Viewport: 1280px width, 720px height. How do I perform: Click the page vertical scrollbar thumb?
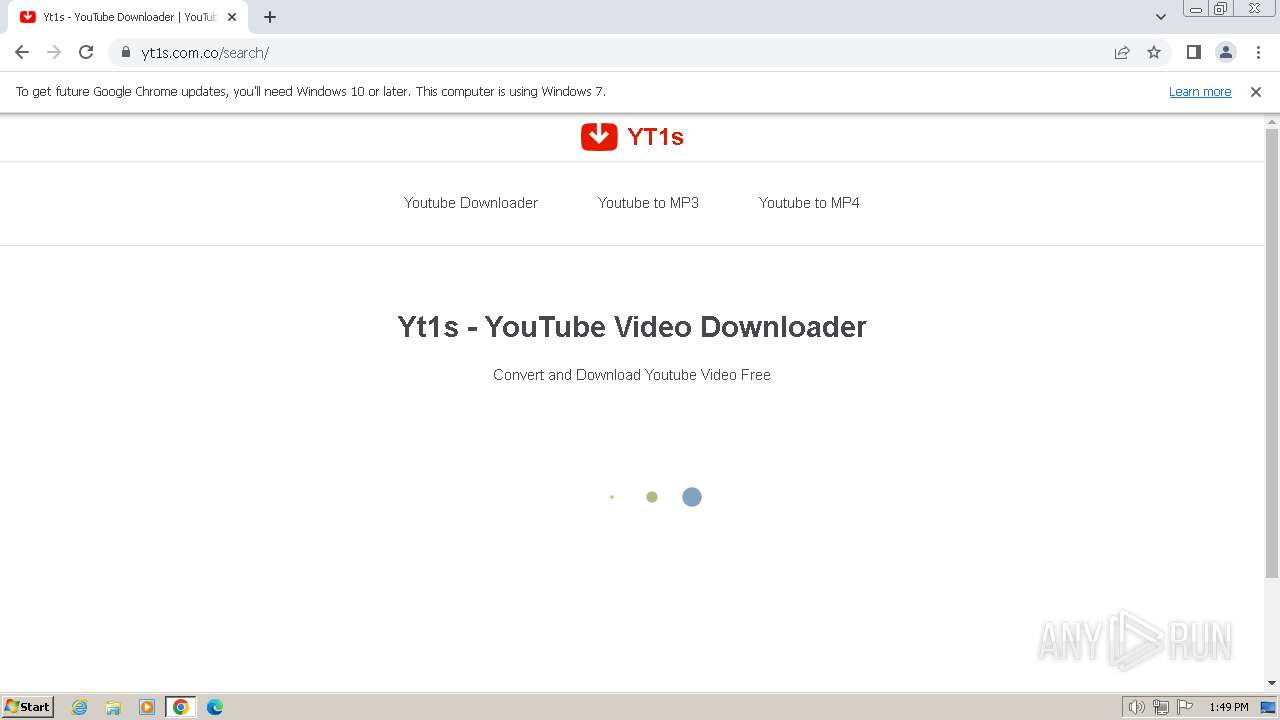coord(1272,352)
